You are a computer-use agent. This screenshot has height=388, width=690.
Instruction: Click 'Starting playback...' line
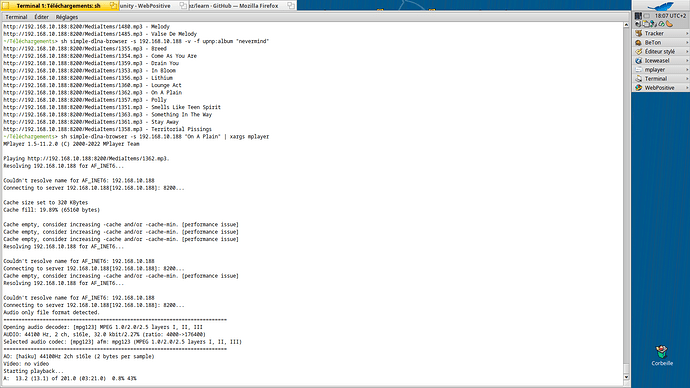click(33, 371)
